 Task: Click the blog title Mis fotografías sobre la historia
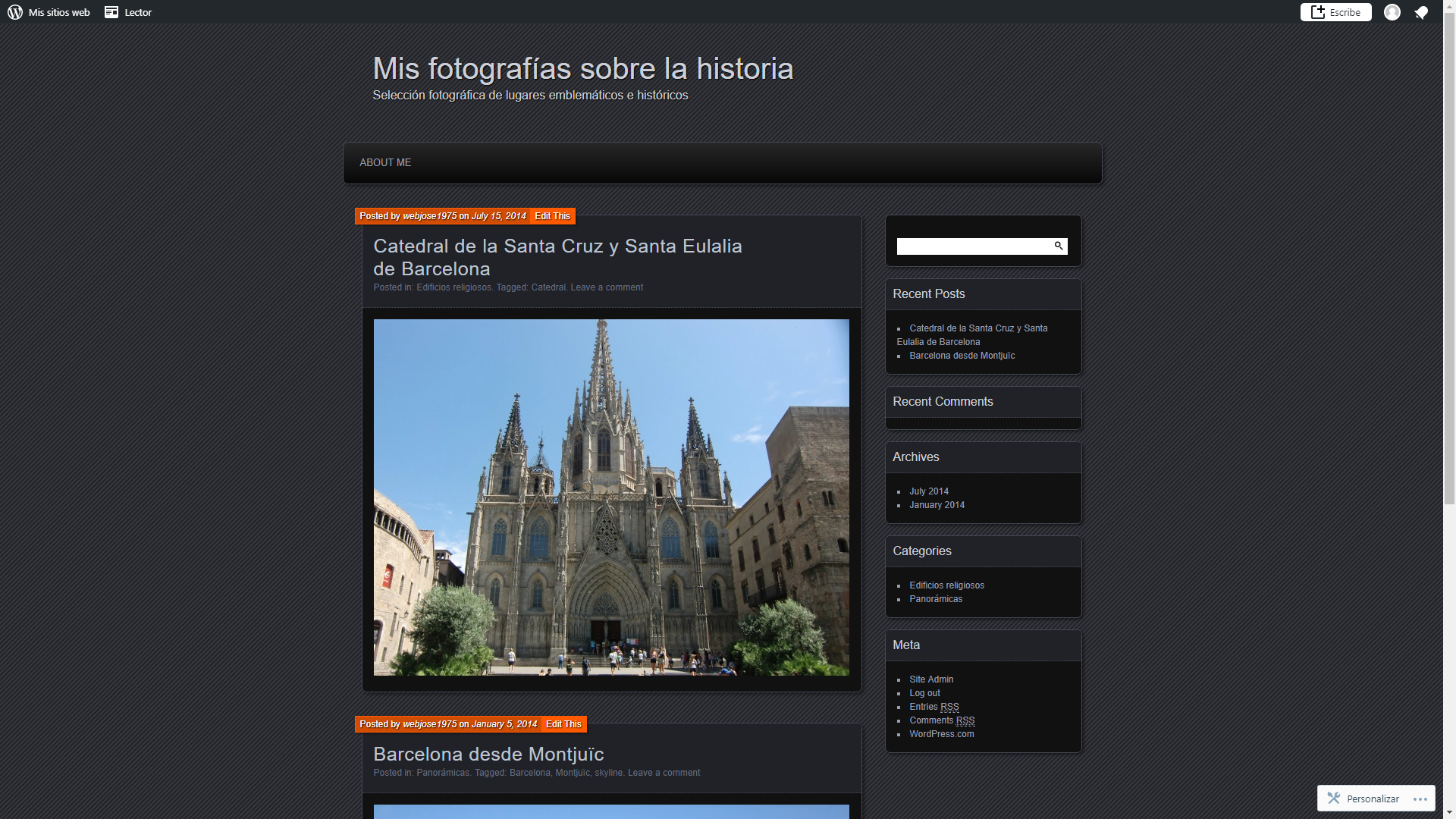582,68
